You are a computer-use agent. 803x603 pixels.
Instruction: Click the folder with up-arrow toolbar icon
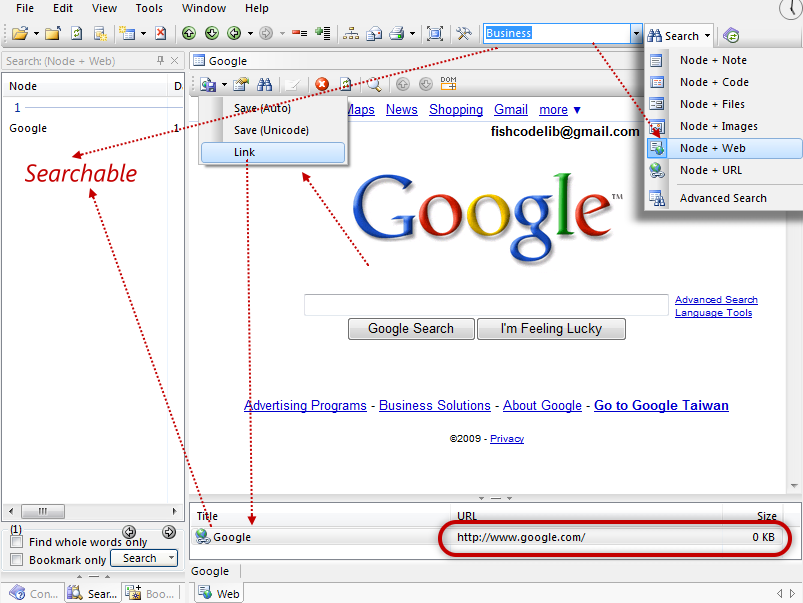point(53,34)
